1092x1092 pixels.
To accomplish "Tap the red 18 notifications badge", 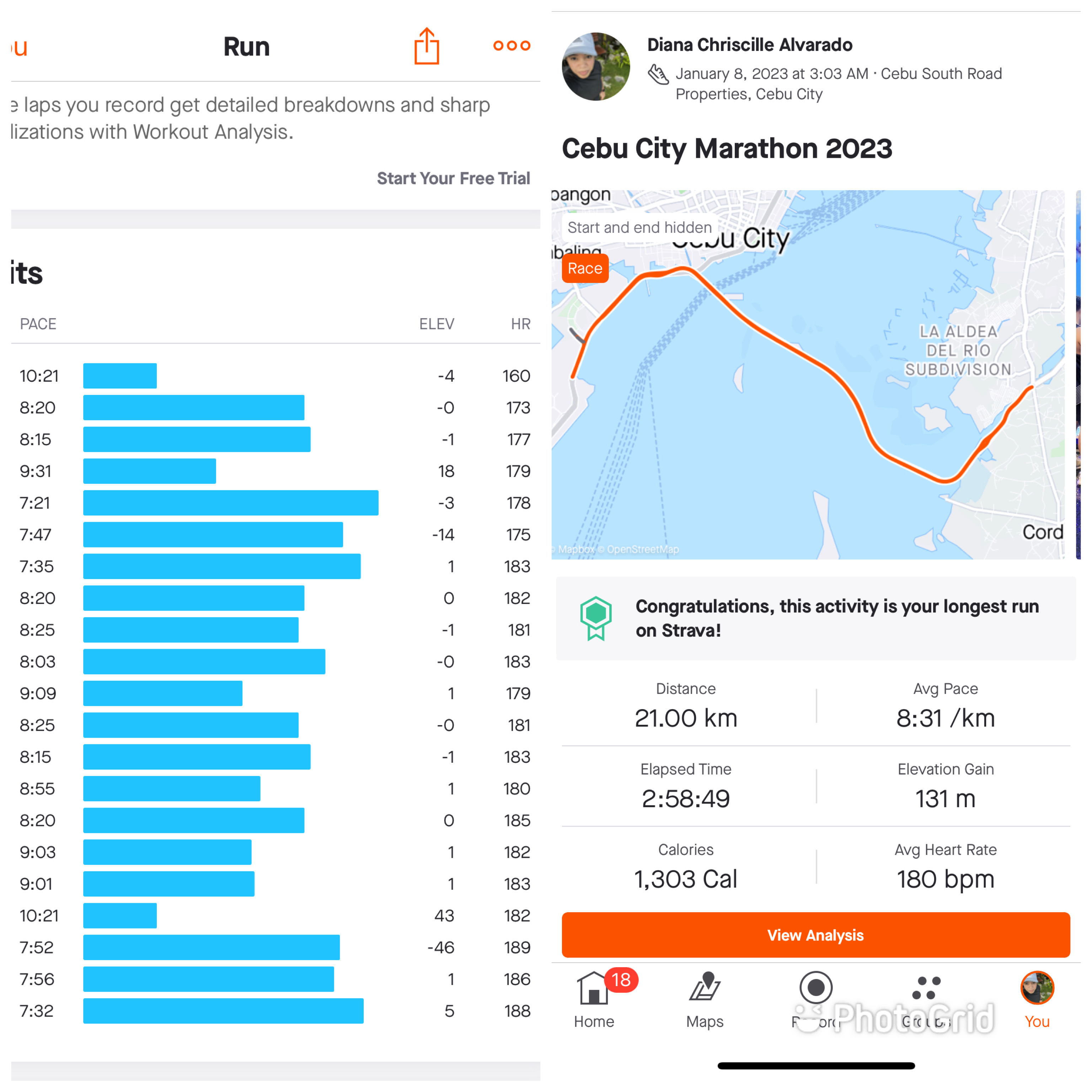I will (x=621, y=980).
